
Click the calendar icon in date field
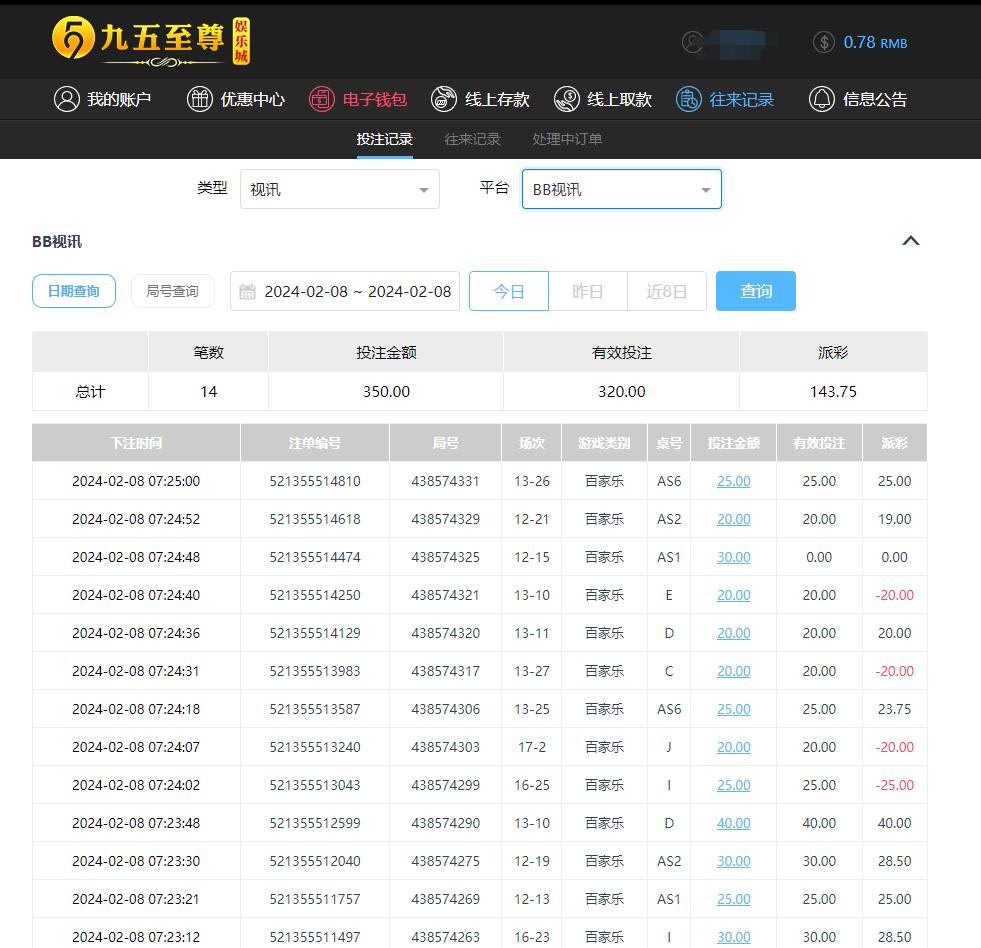248,292
